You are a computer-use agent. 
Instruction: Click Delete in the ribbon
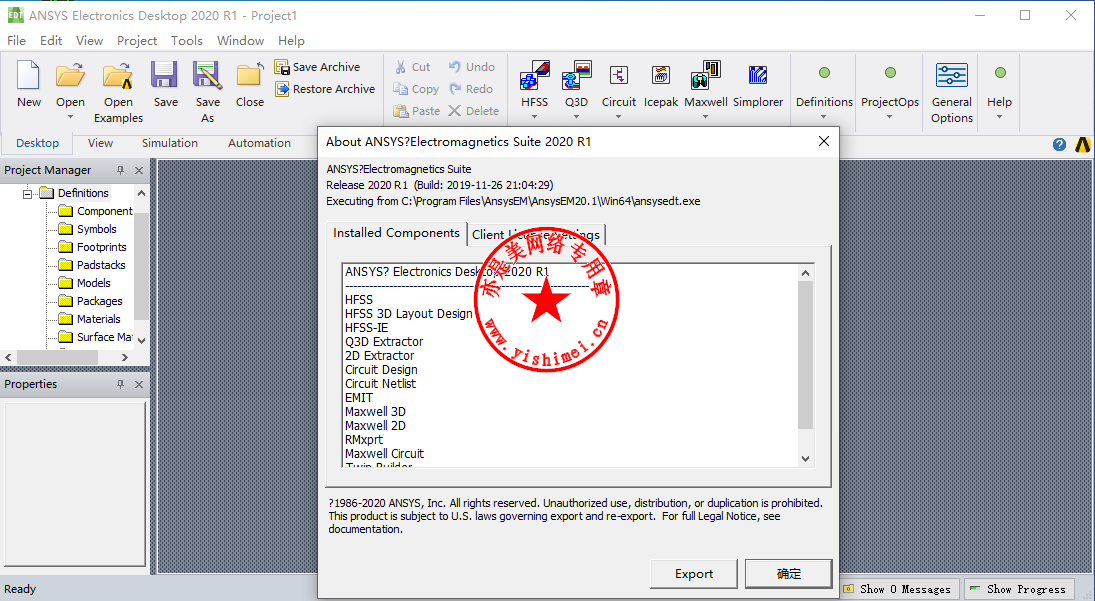473,111
